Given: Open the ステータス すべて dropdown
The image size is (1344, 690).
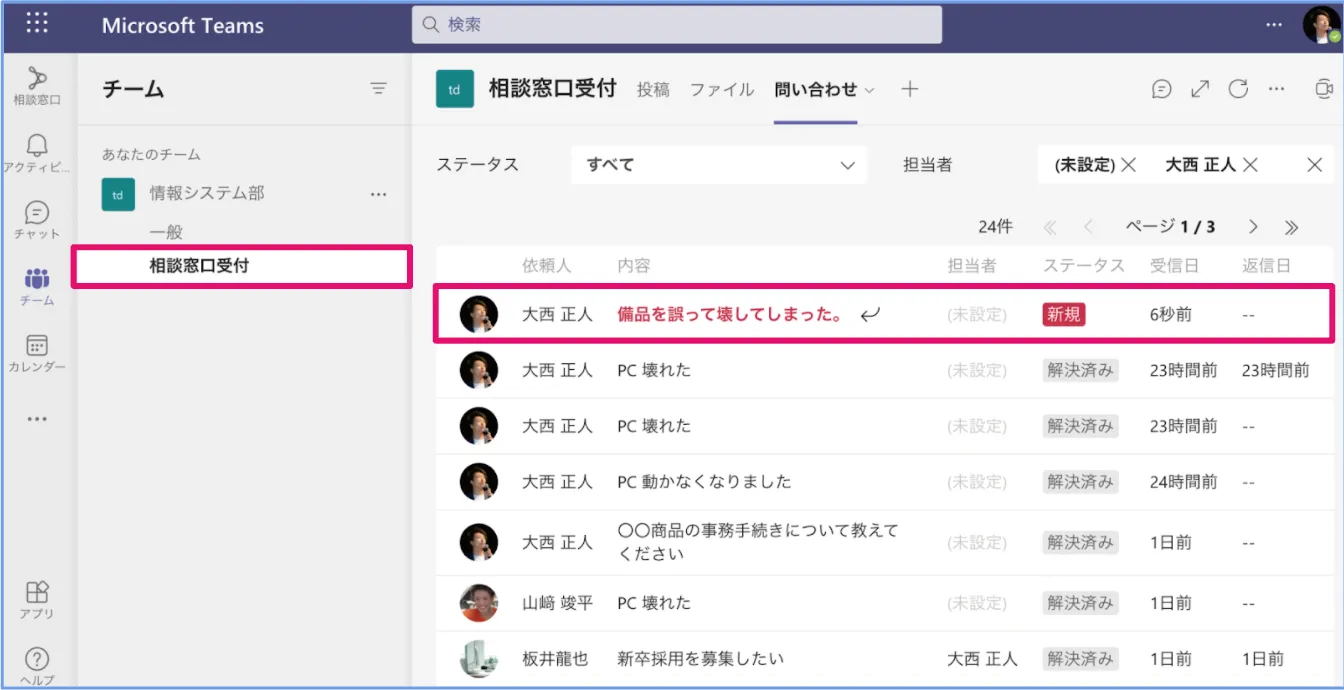Looking at the screenshot, I should [719, 165].
